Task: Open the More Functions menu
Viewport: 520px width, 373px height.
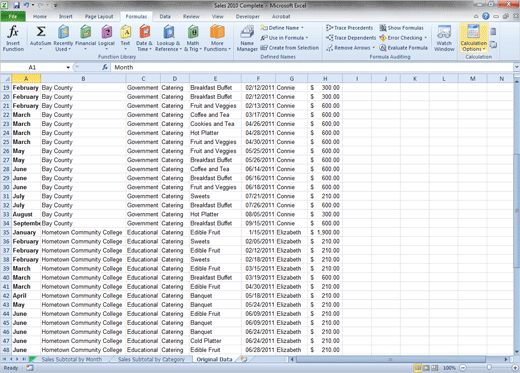Action: click(x=217, y=38)
